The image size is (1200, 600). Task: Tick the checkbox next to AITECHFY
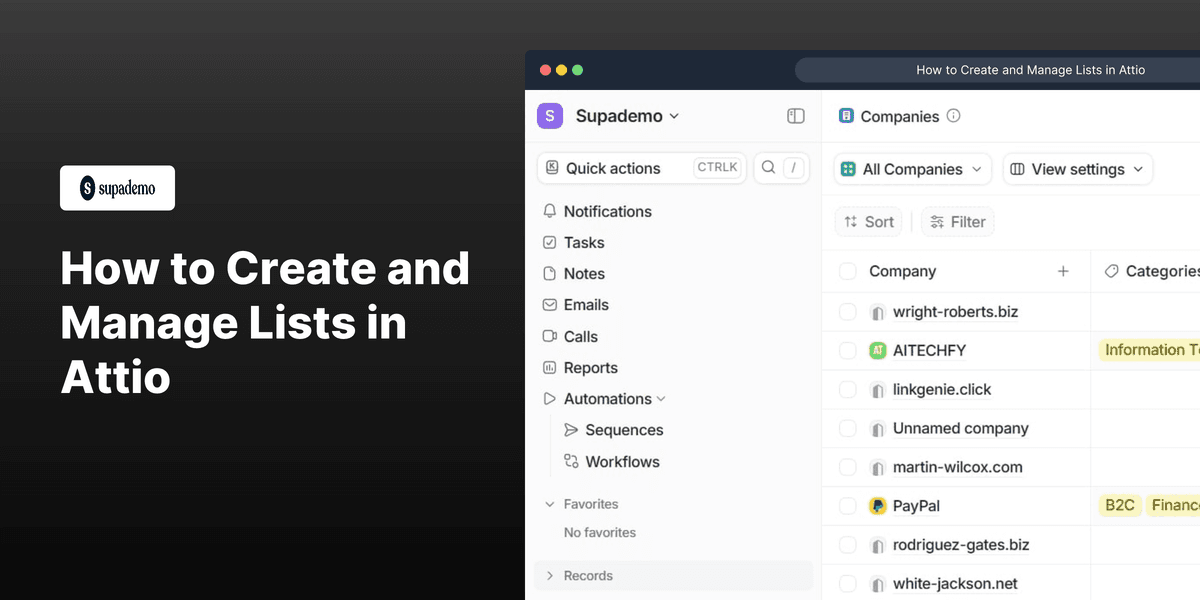[847, 350]
